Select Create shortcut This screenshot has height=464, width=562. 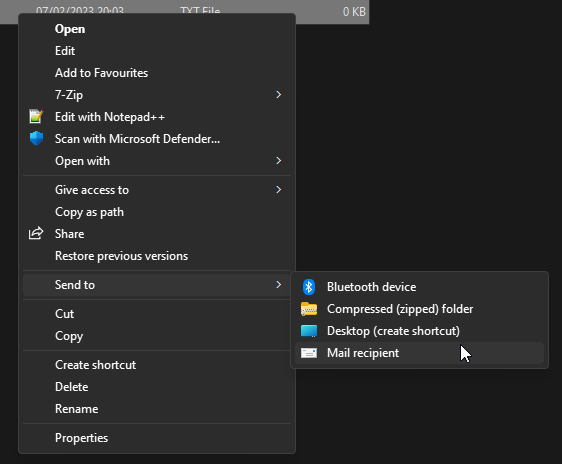coord(157,365)
